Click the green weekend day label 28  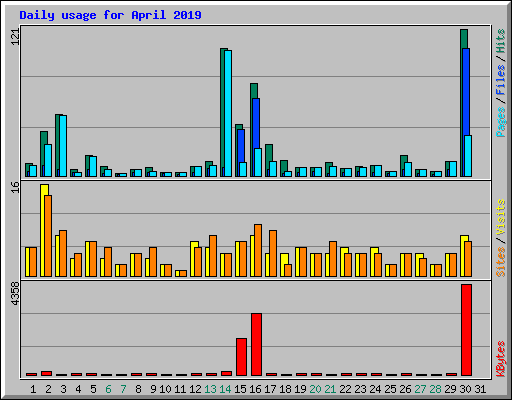tap(435, 389)
